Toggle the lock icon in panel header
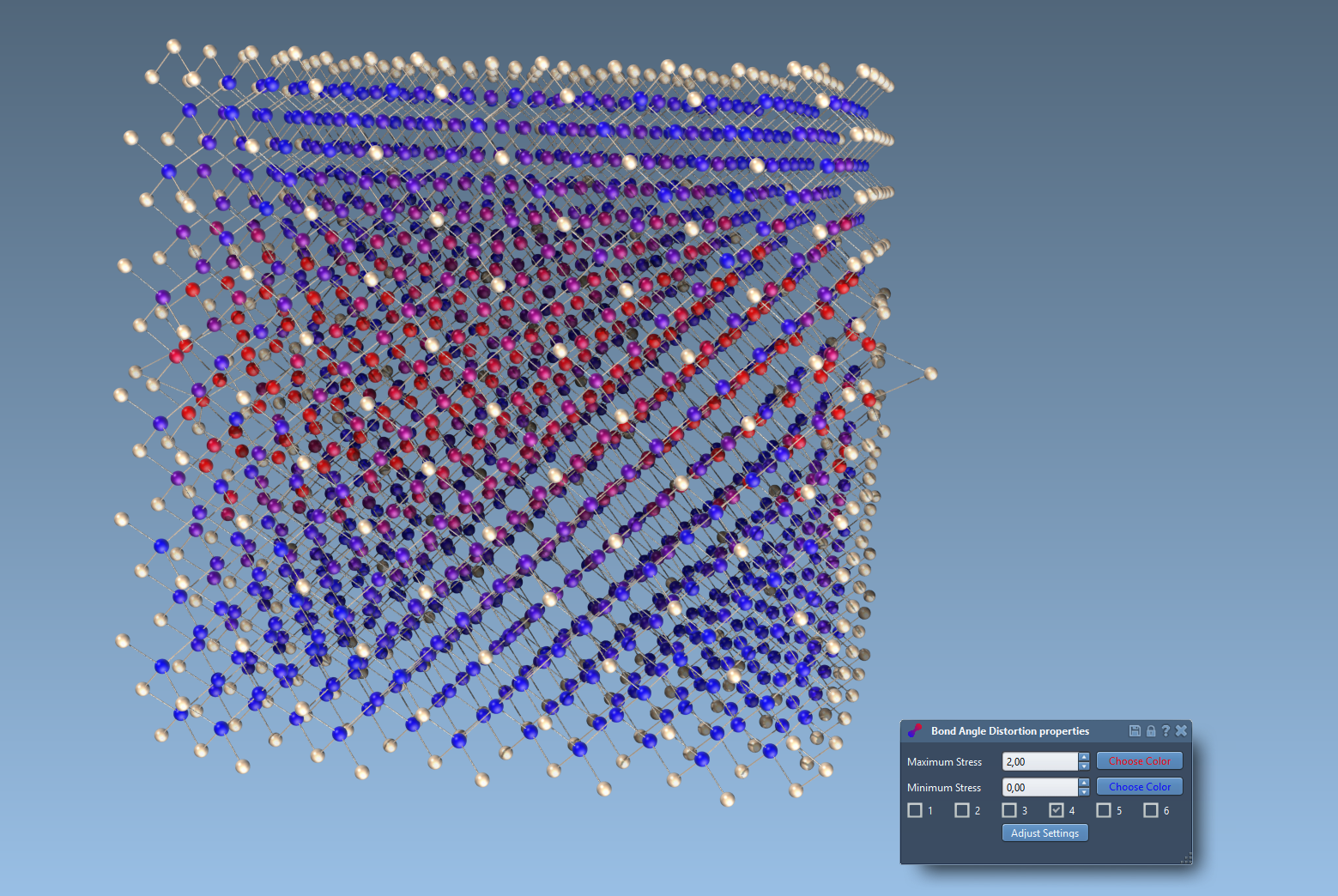Image resolution: width=1338 pixels, height=896 pixels. (1151, 730)
